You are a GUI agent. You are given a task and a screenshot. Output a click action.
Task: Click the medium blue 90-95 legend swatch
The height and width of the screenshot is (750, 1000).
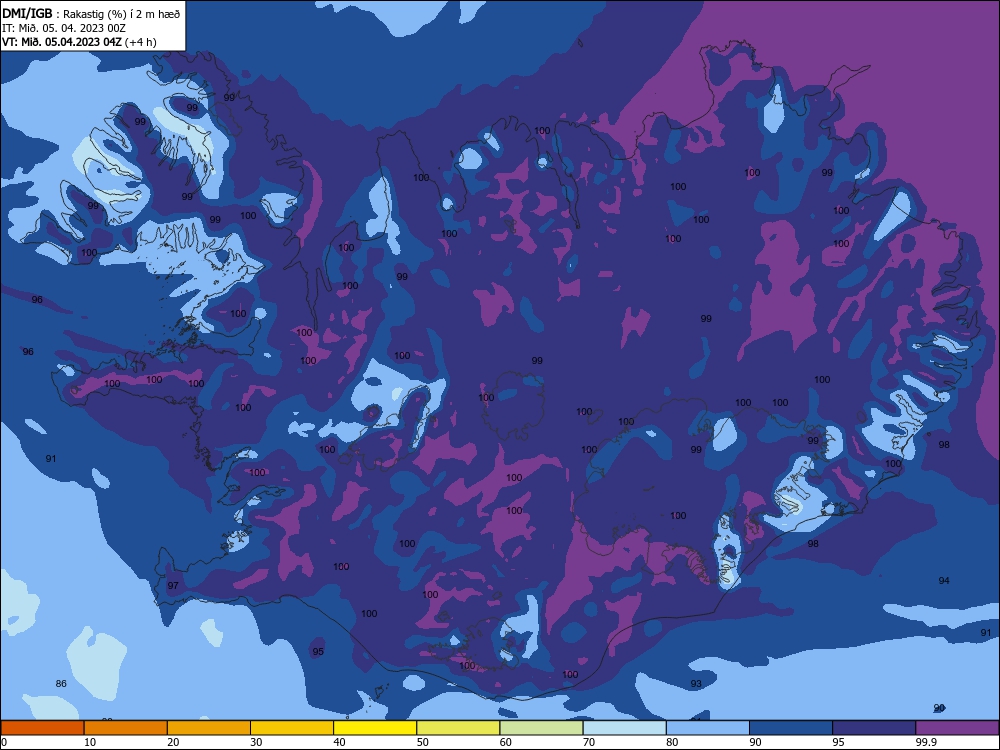point(791,728)
